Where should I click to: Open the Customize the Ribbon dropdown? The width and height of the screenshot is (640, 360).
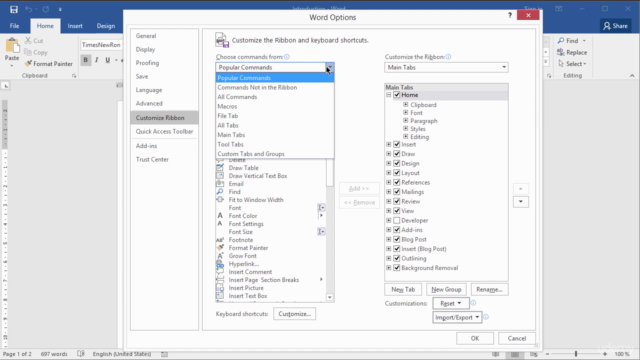[x=446, y=67]
